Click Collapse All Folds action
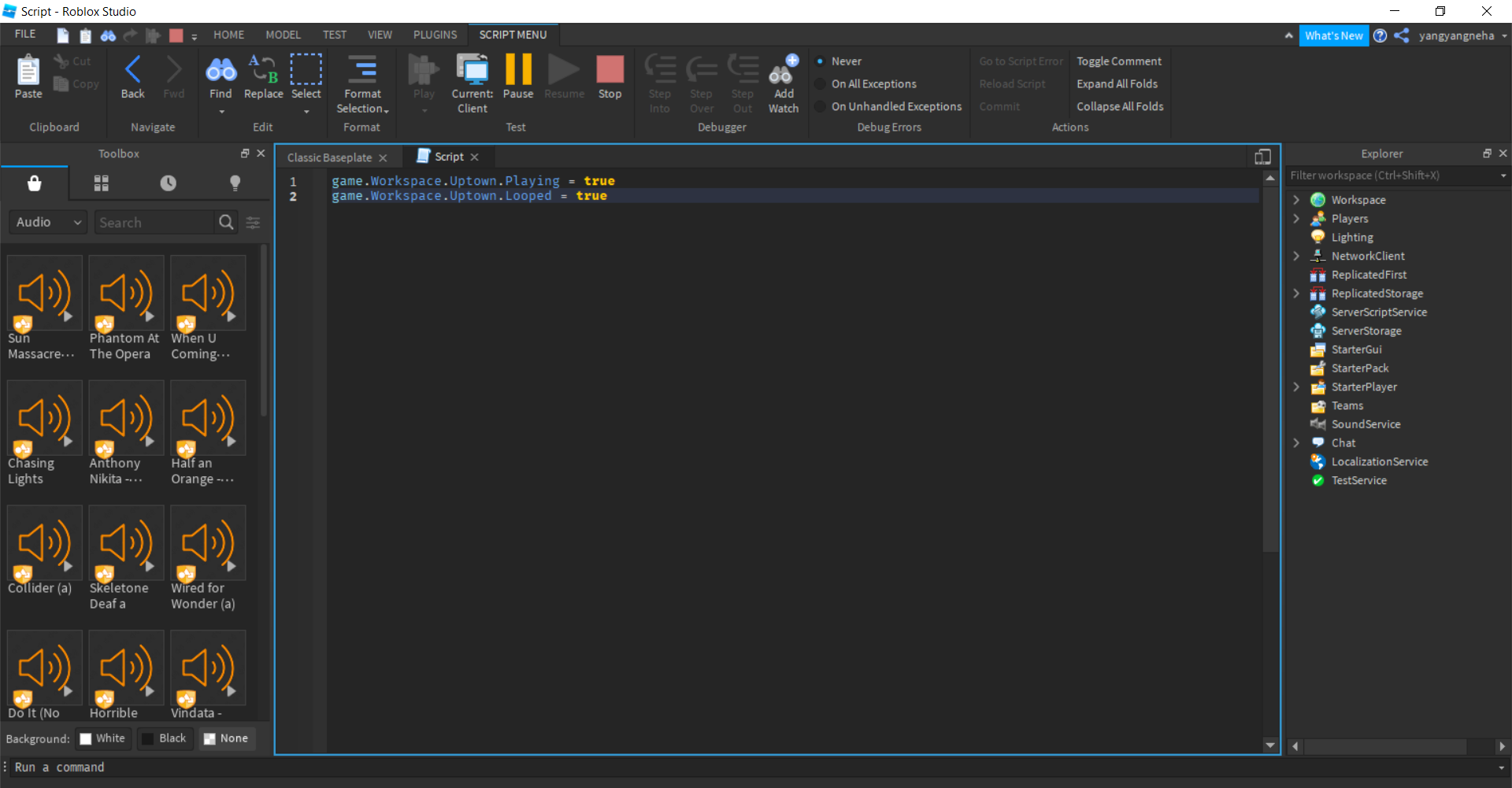The height and width of the screenshot is (788, 1512). coord(1120,106)
